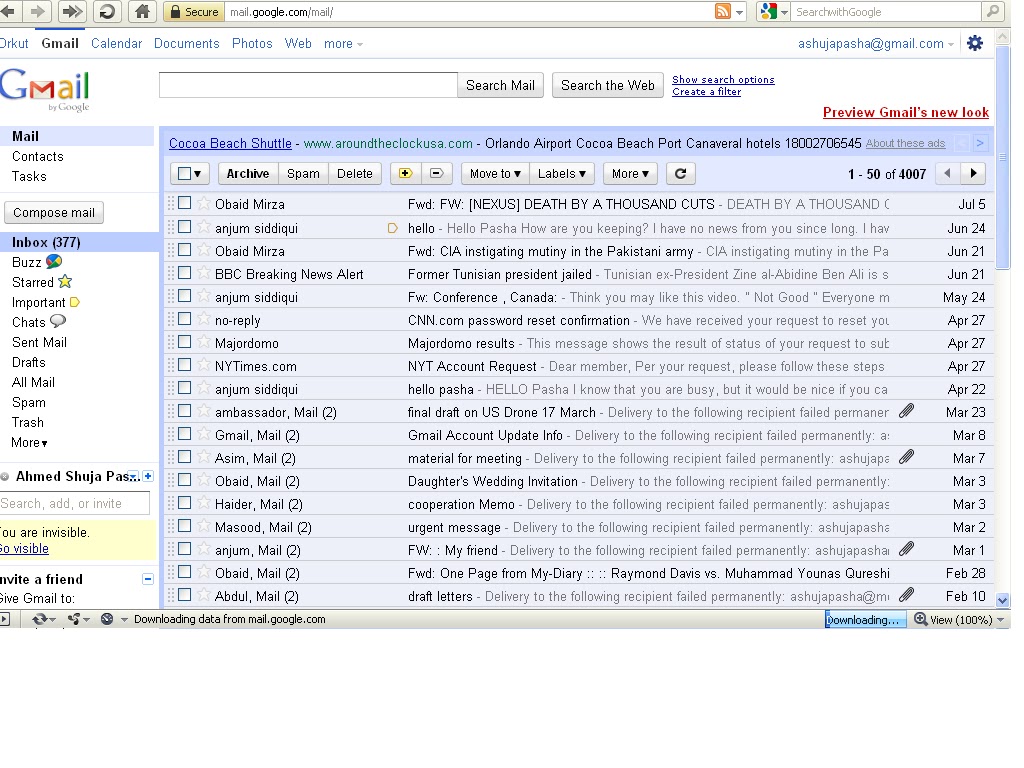Screen dimensions: 1024x768
Task: Click the Create a filter link
Action: pos(707,91)
